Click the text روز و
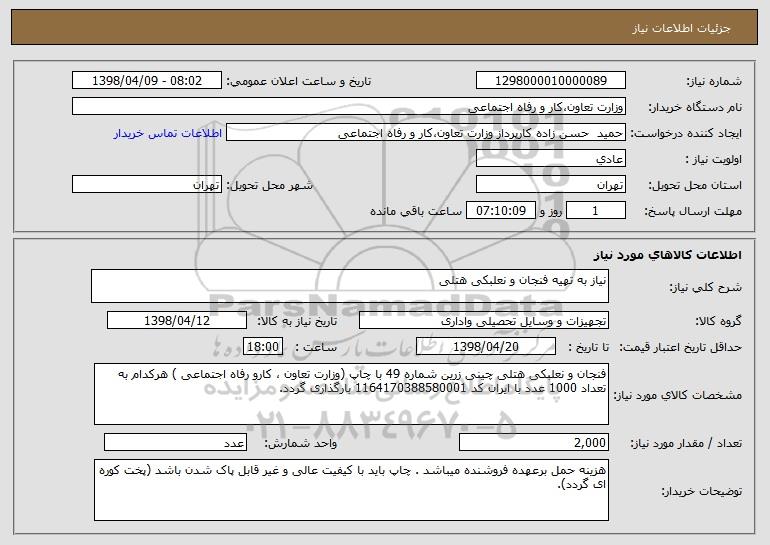 coord(550,211)
